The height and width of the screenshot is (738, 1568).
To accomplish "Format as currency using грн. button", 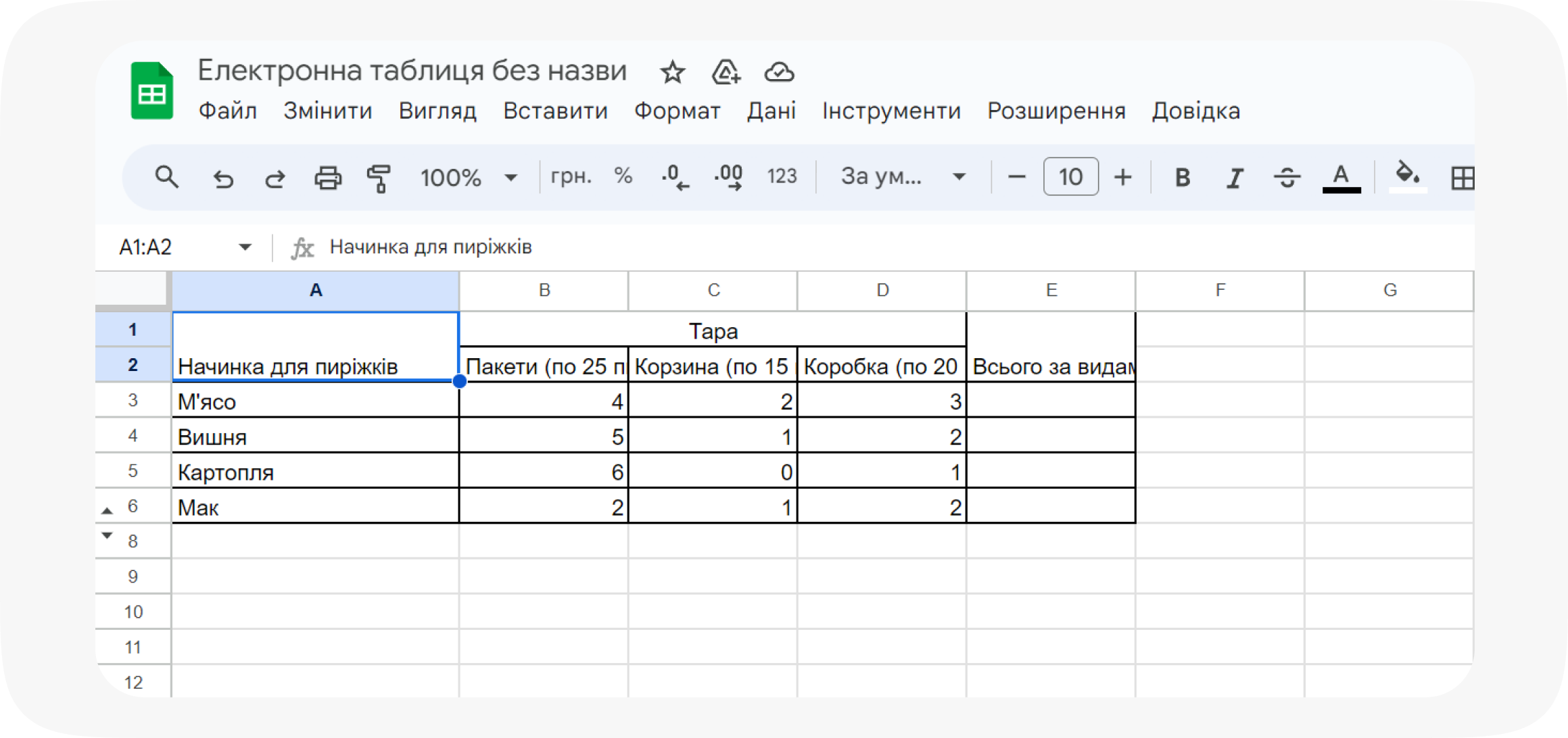I will (571, 176).
